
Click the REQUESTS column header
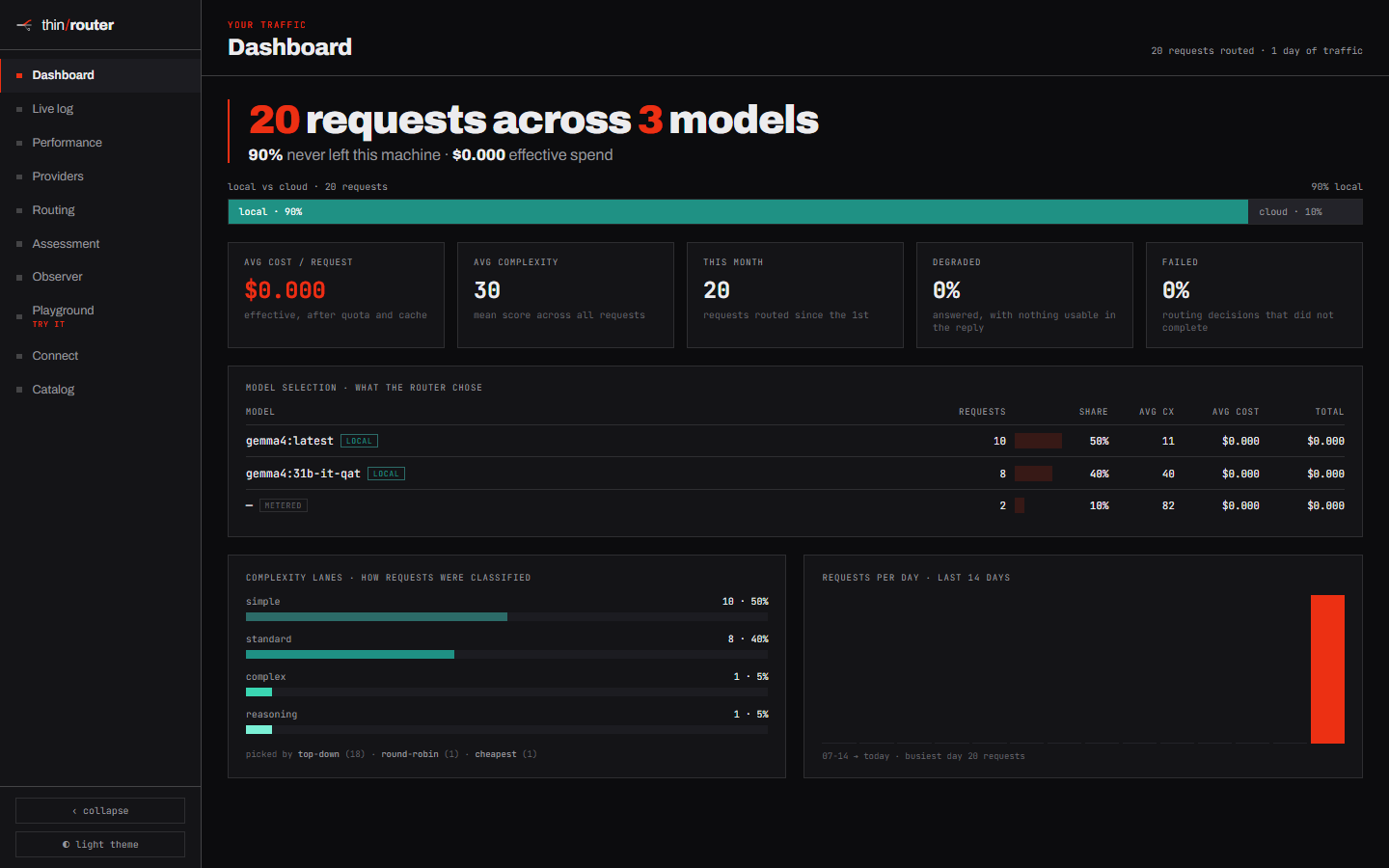tap(982, 412)
